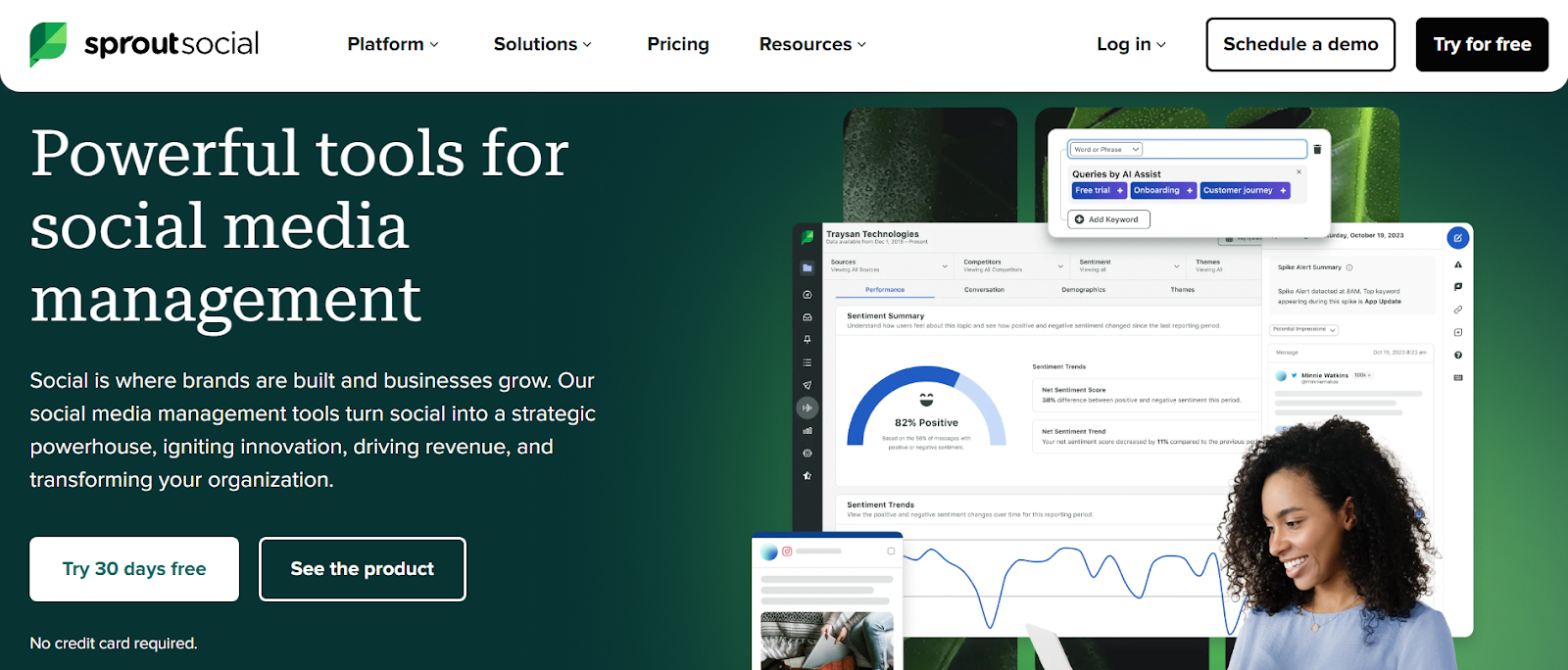
Task: Close the Queries by AI Assist panel
Action: [x=1298, y=172]
